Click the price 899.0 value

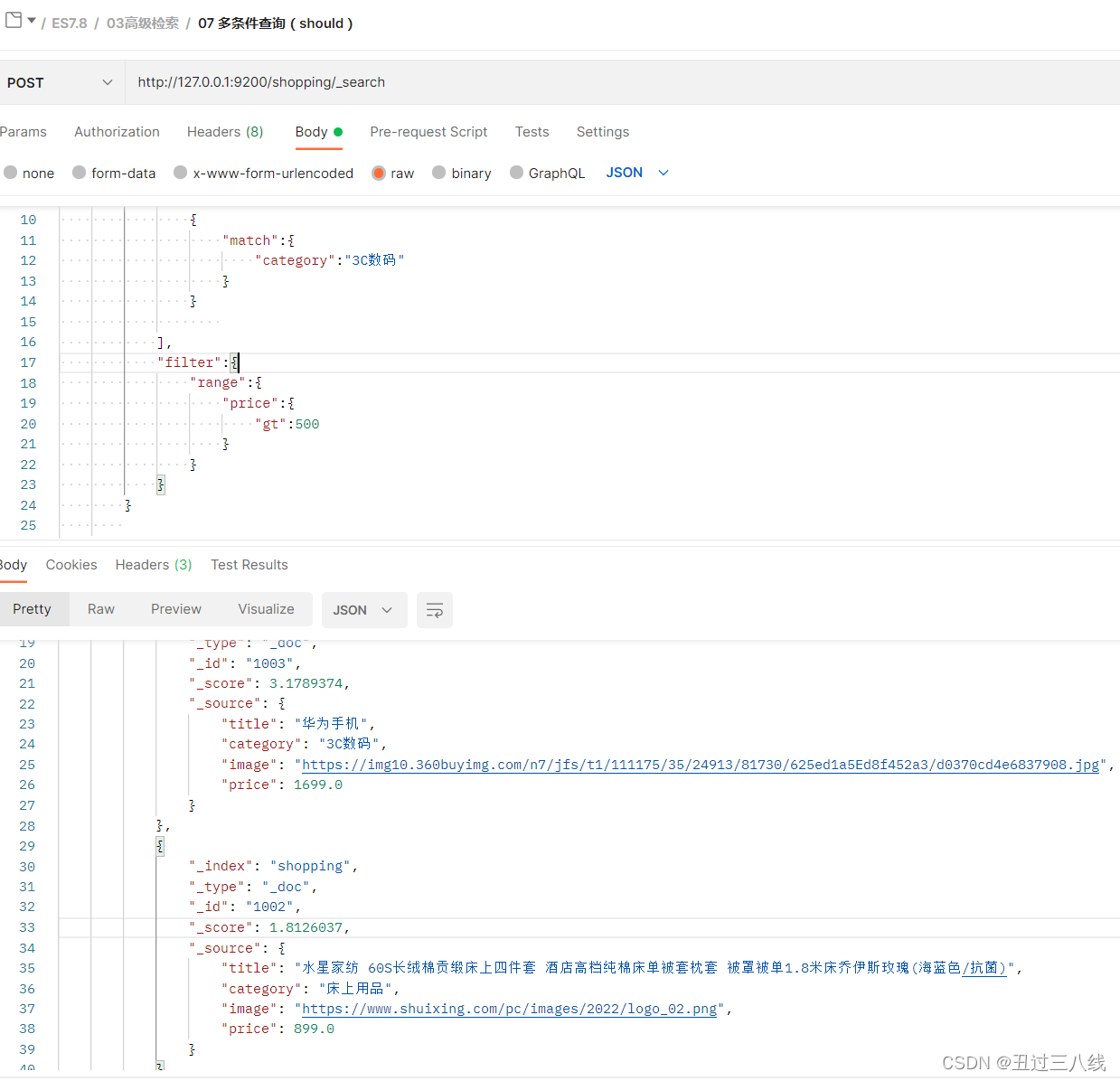coord(315,1029)
